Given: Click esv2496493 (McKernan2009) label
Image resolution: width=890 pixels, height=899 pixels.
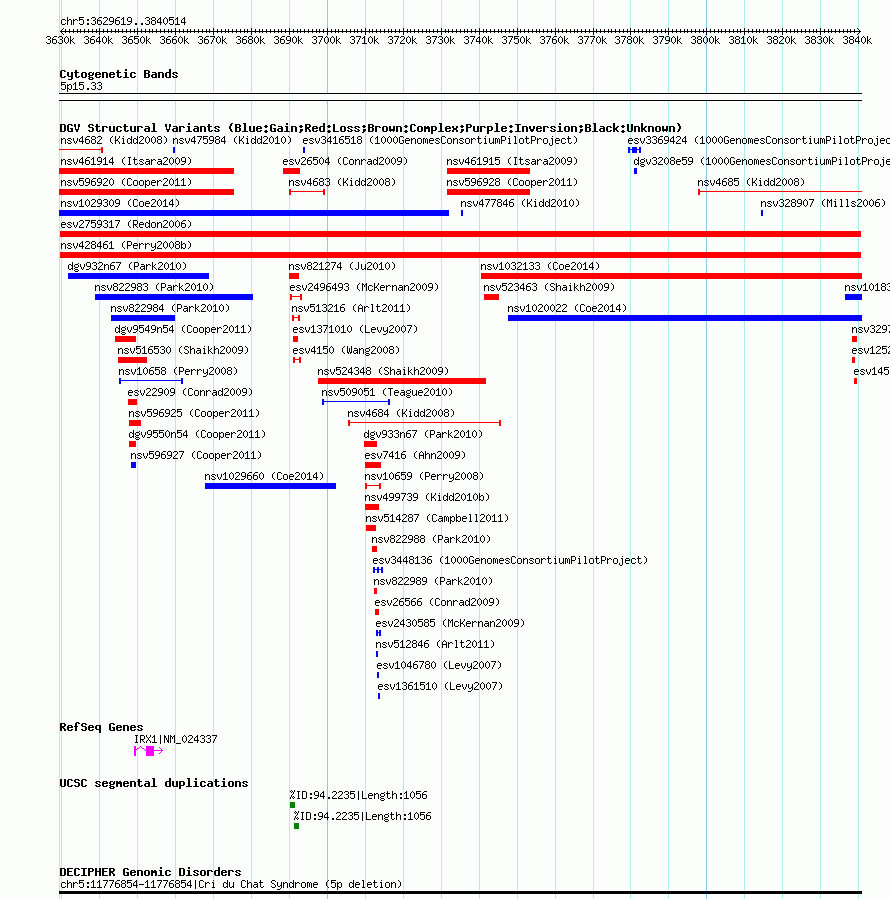Looking at the screenshot, I should click(x=364, y=287).
